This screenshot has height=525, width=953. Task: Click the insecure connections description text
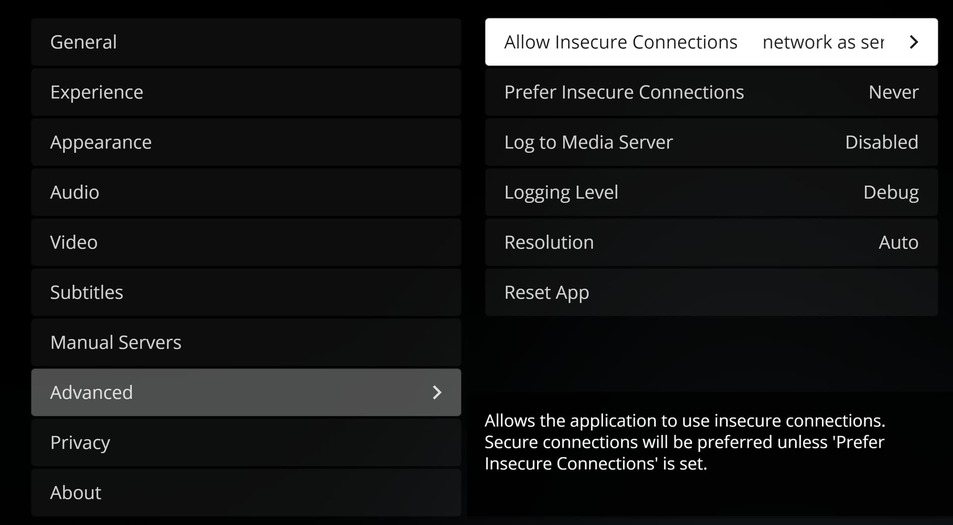click(685, 442)
